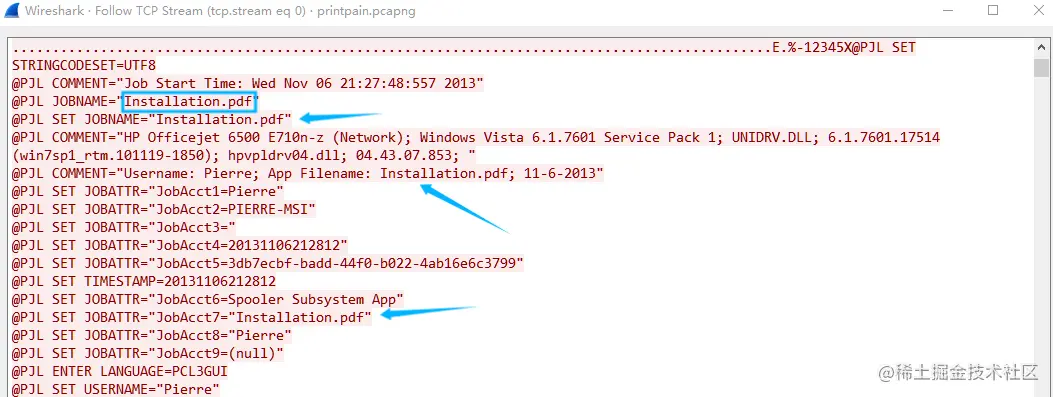Select the SET JOBNAME="Installation.pdf" line
The image size is (1053, 397).
[x=152, y=120]
